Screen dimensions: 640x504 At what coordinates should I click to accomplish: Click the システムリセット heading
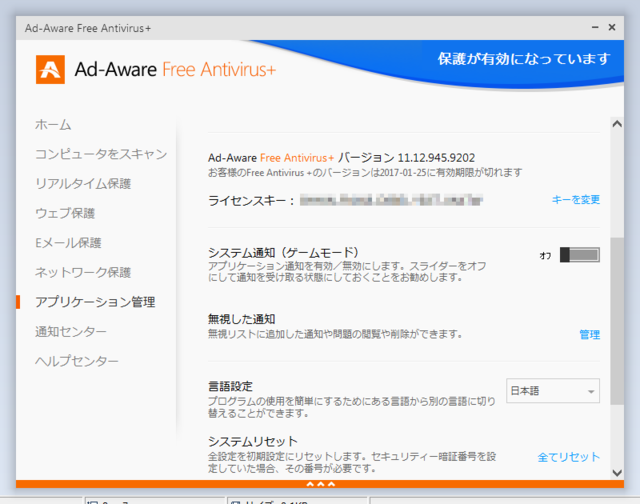[x=253, y=441]
